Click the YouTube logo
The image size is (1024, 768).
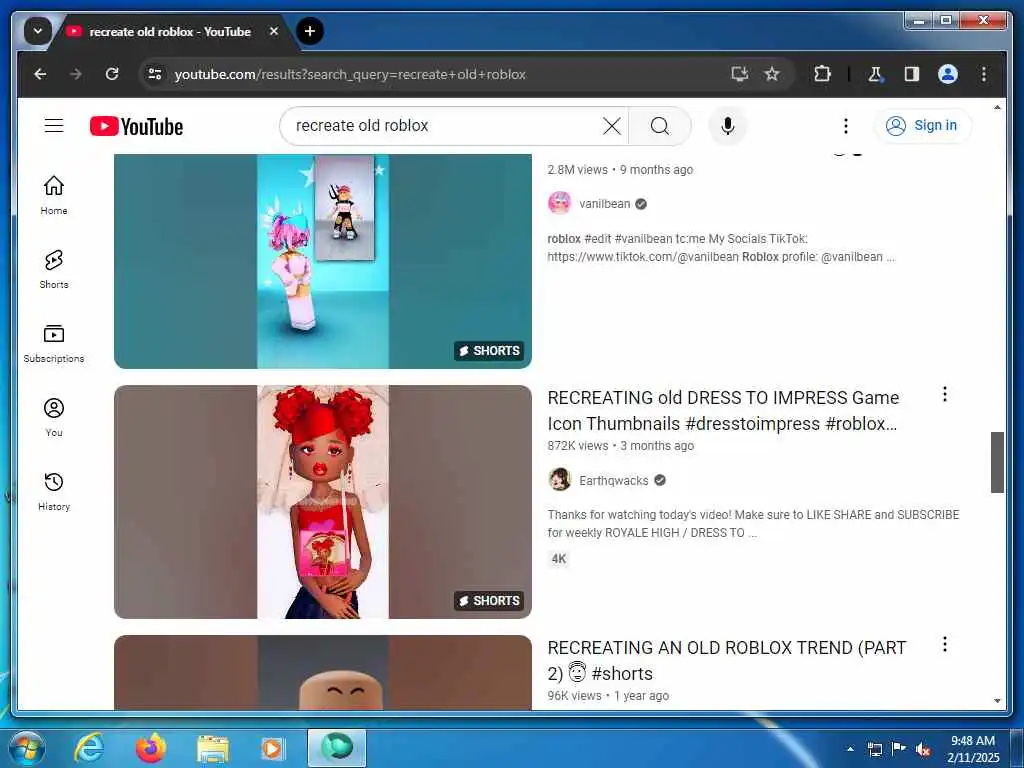click(136, 126)
